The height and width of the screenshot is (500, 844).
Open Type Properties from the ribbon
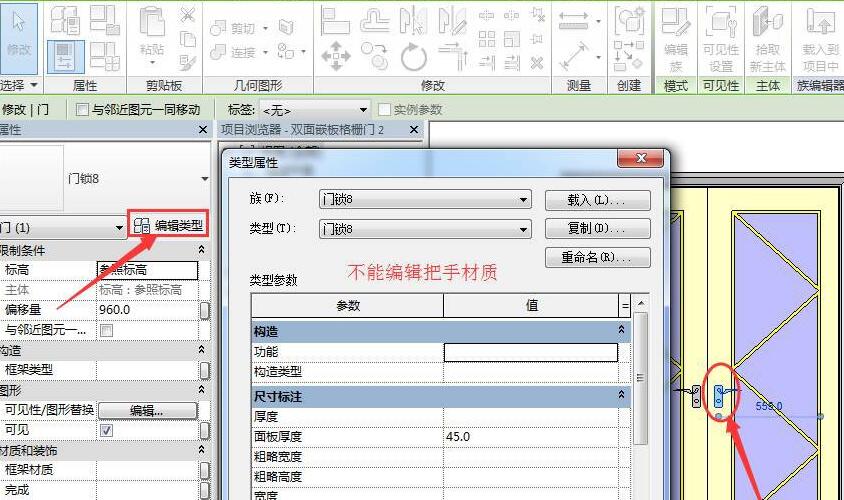click(x=65, y=19)
